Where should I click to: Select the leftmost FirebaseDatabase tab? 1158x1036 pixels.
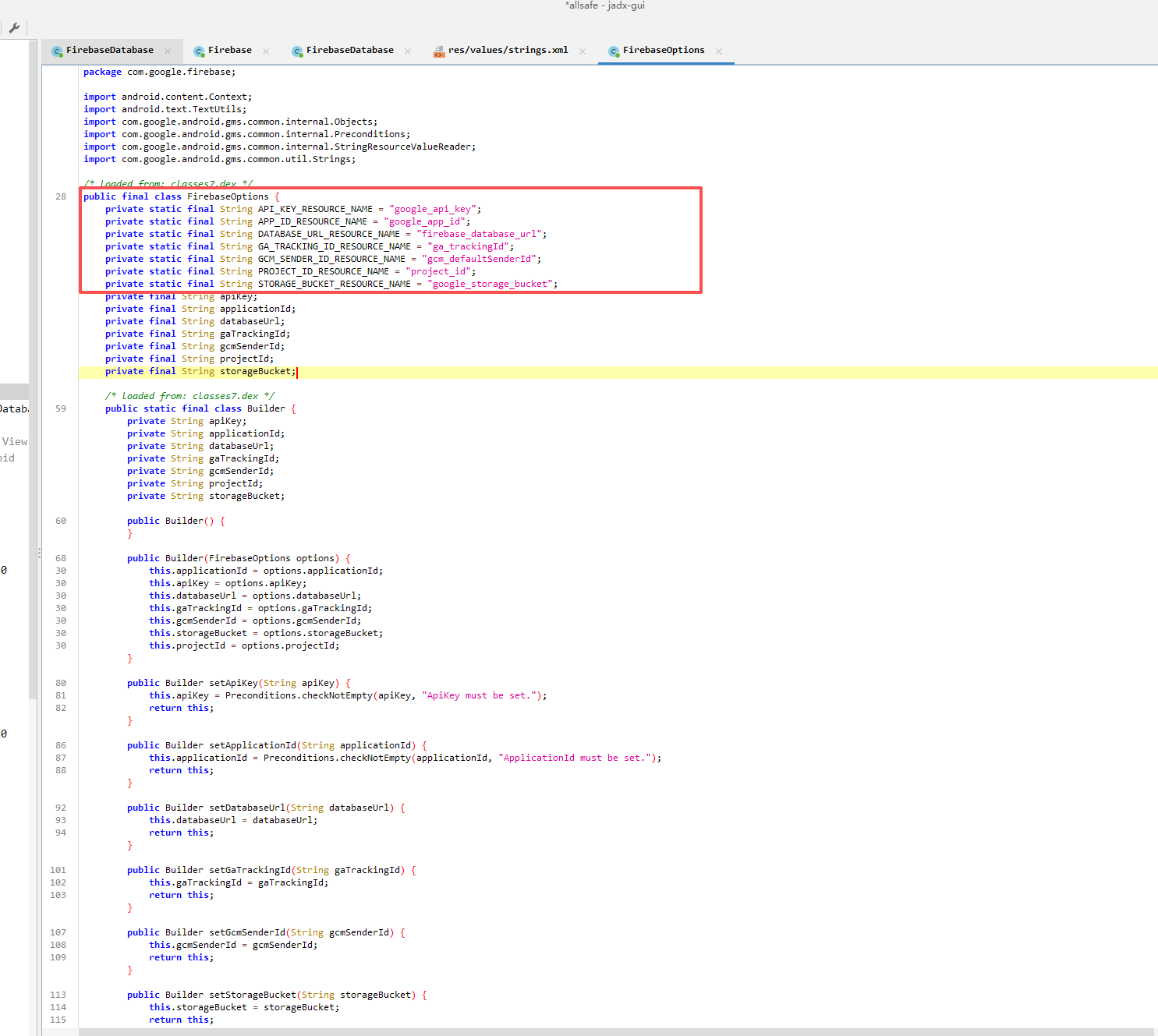pos(109,50)
